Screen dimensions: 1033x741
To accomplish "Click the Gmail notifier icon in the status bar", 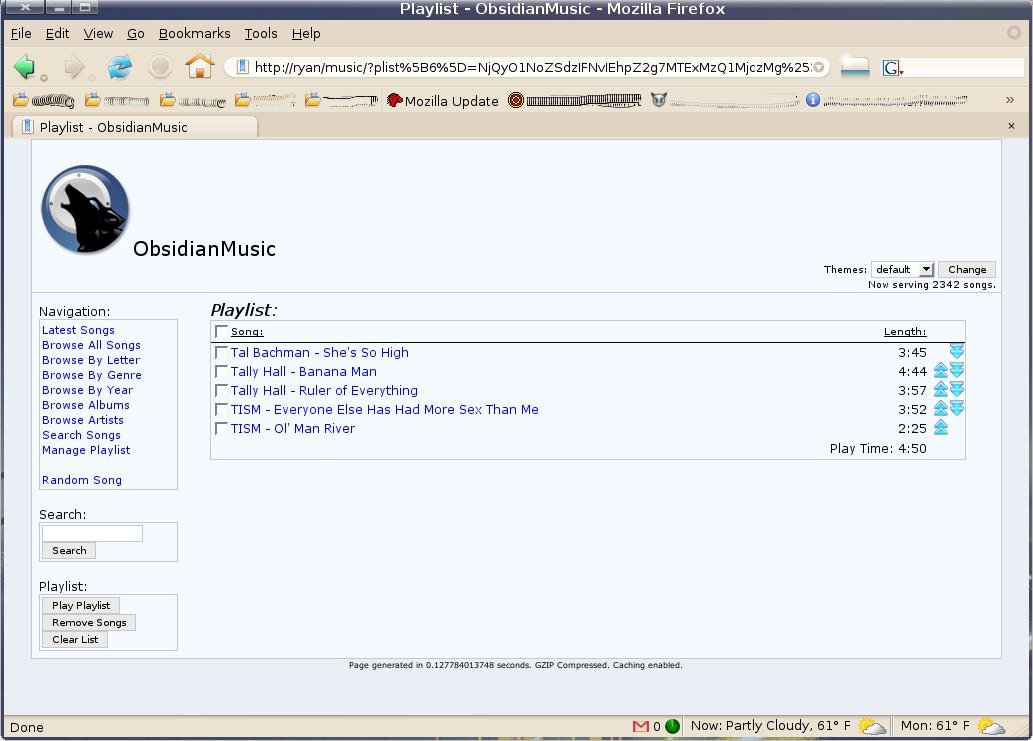I will pos(640,726).
